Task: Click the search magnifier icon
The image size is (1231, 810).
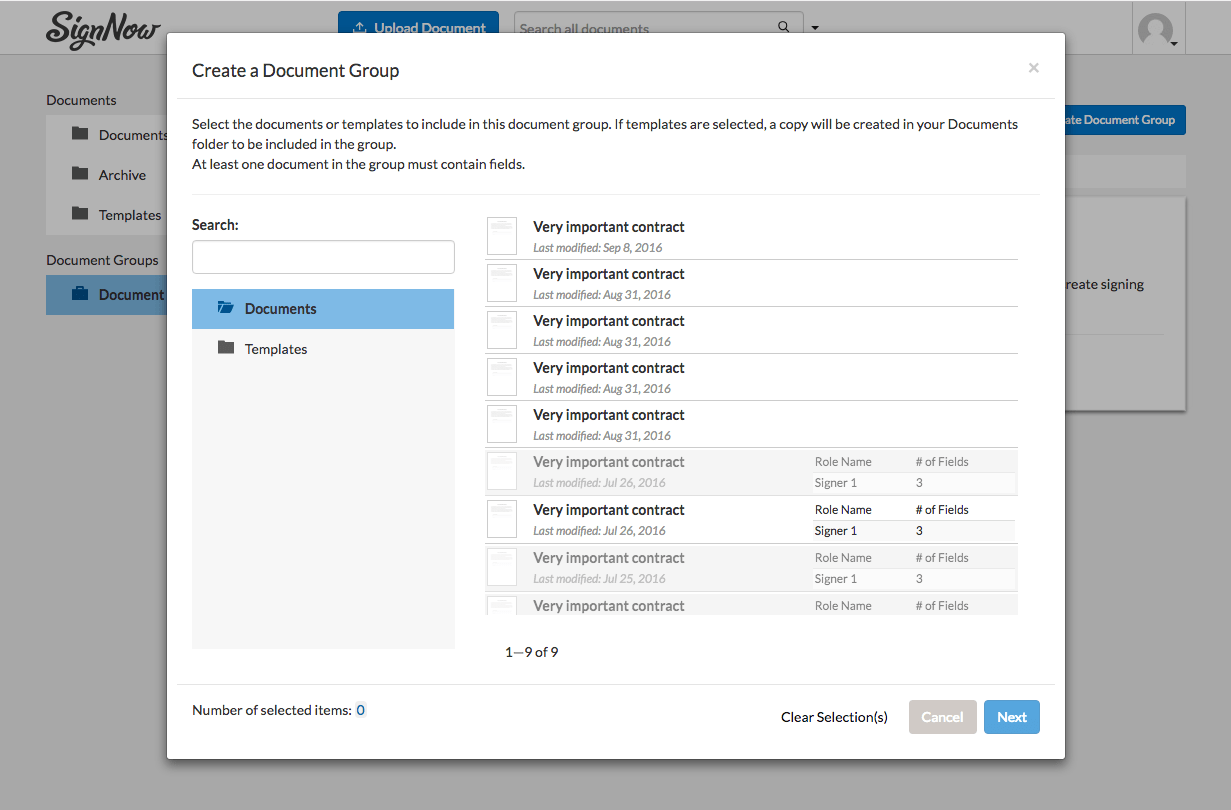Action: 784,27
